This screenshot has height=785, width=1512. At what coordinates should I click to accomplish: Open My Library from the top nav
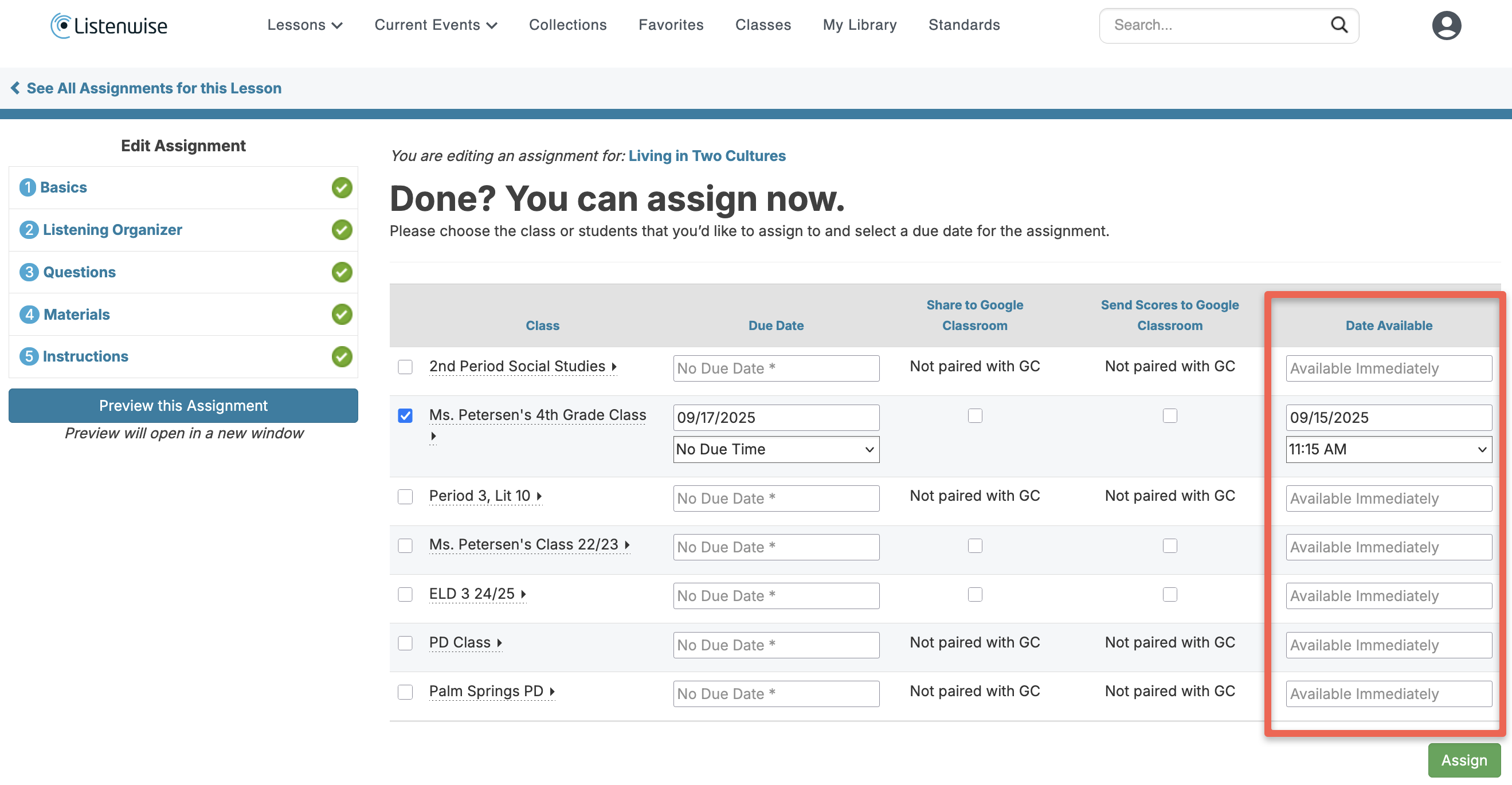pos(859,25)
